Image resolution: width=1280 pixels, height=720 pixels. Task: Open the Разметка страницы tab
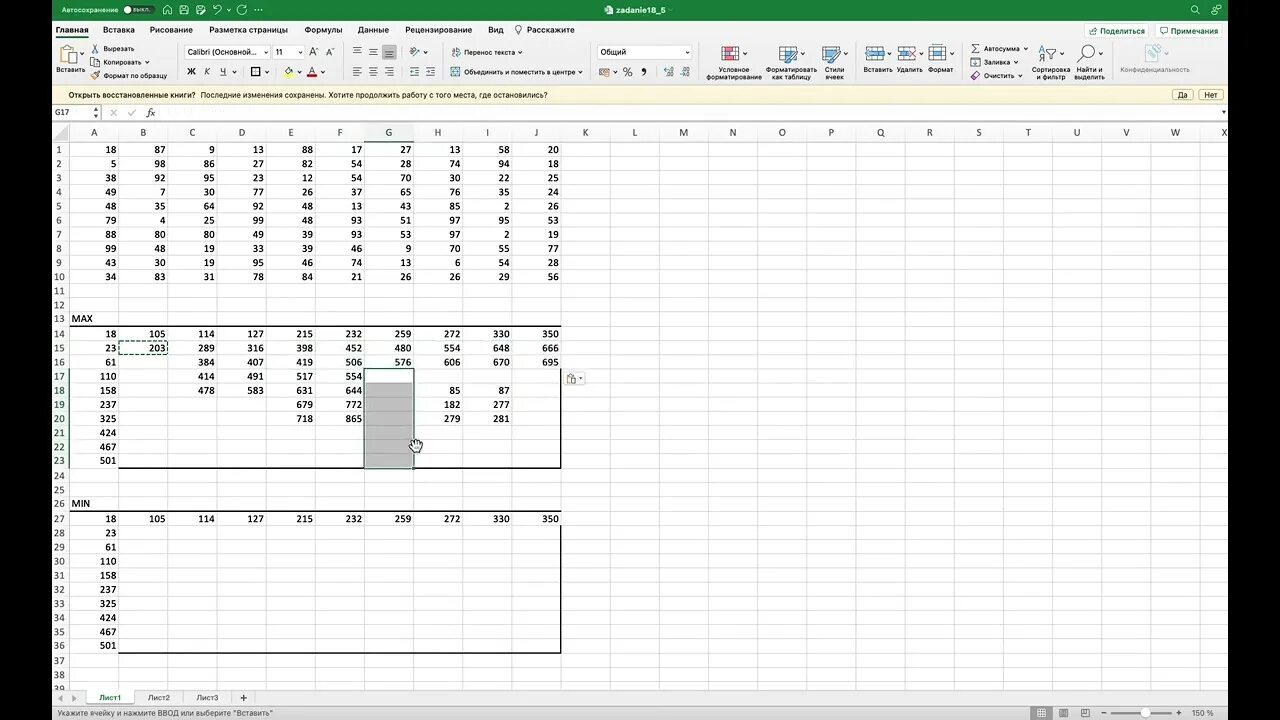pyautogui.click(x=248, y=30)
